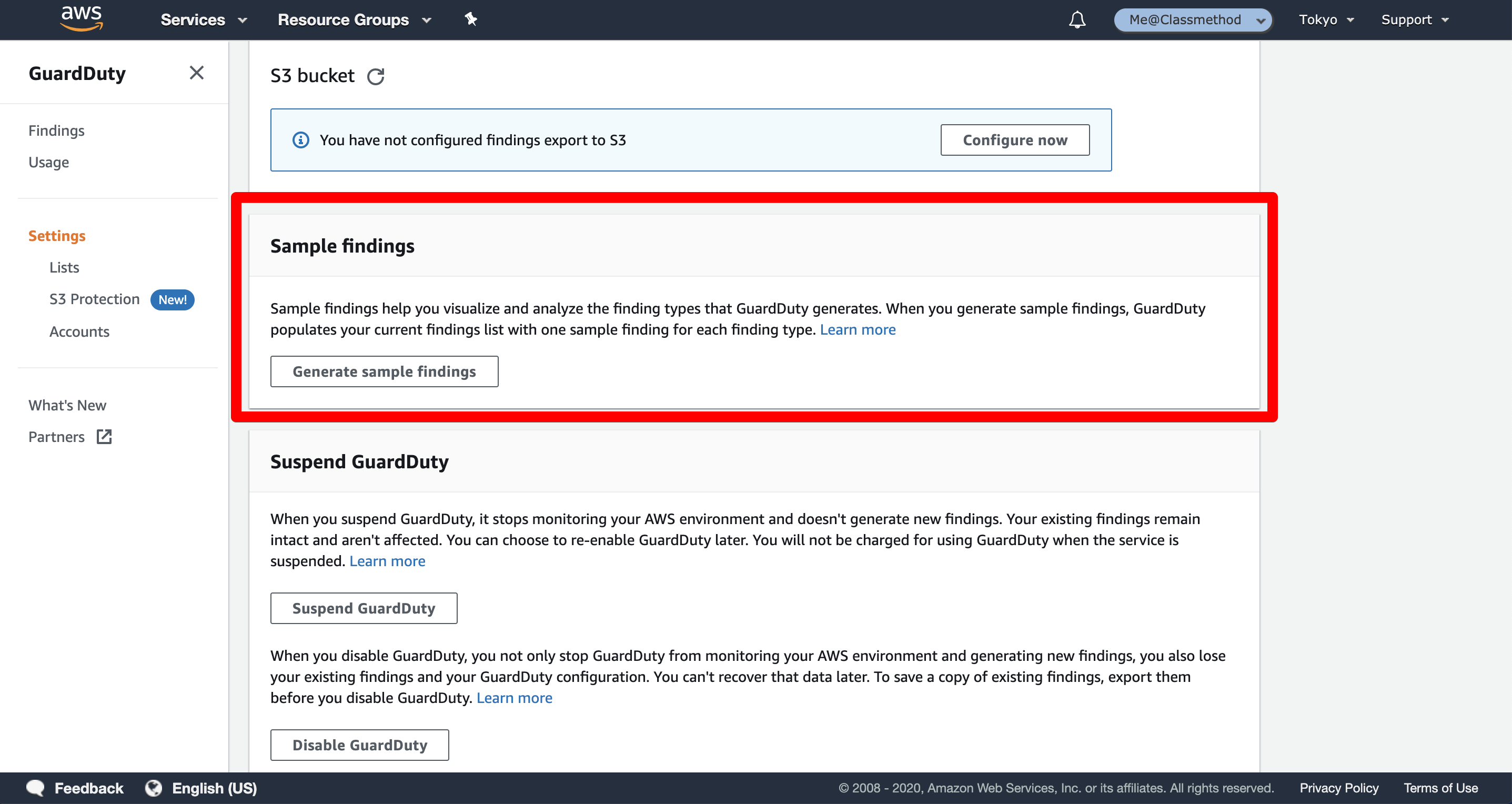Open the pin shortcuts icon in header
Viewport: 1512px width, 804px height.
click(471, 19)
